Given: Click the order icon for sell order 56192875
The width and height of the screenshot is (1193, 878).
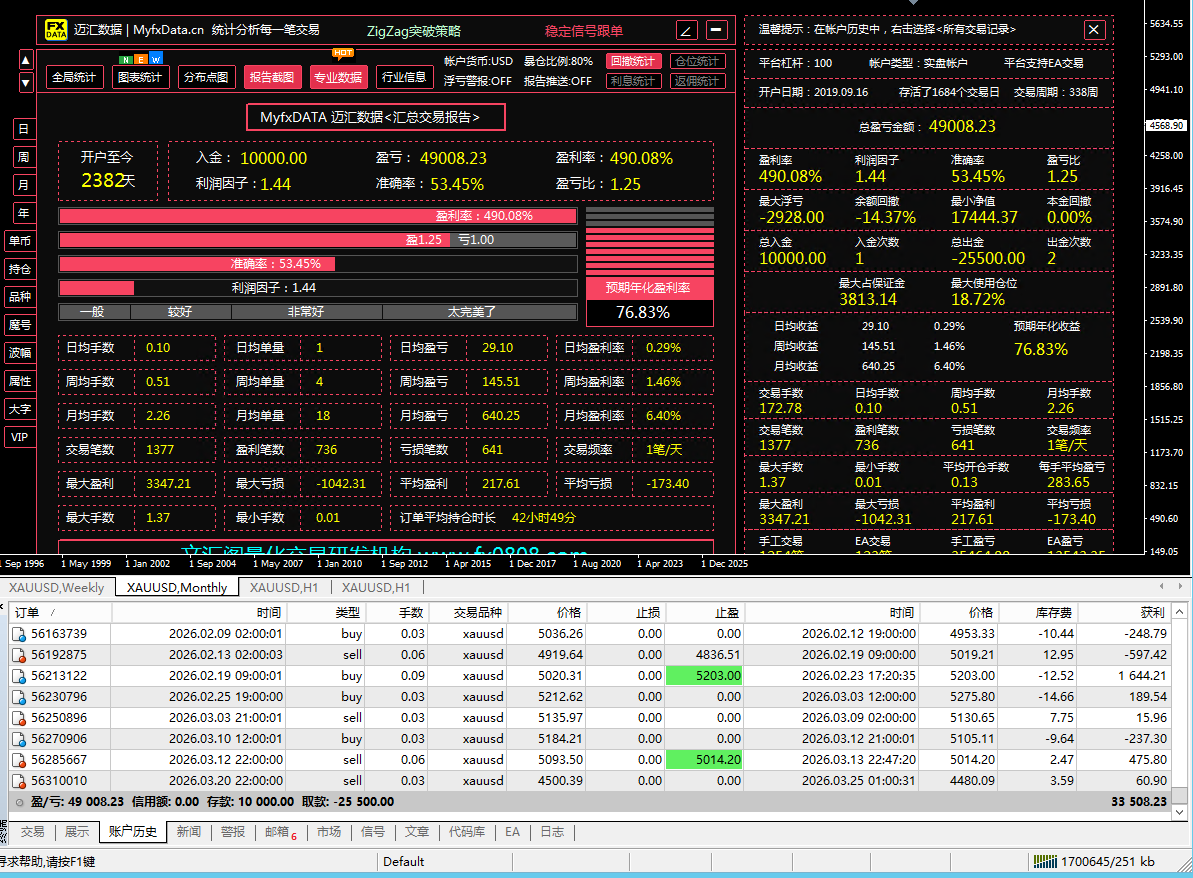Looking at the screenshot, I should click(x=18, y=655).
